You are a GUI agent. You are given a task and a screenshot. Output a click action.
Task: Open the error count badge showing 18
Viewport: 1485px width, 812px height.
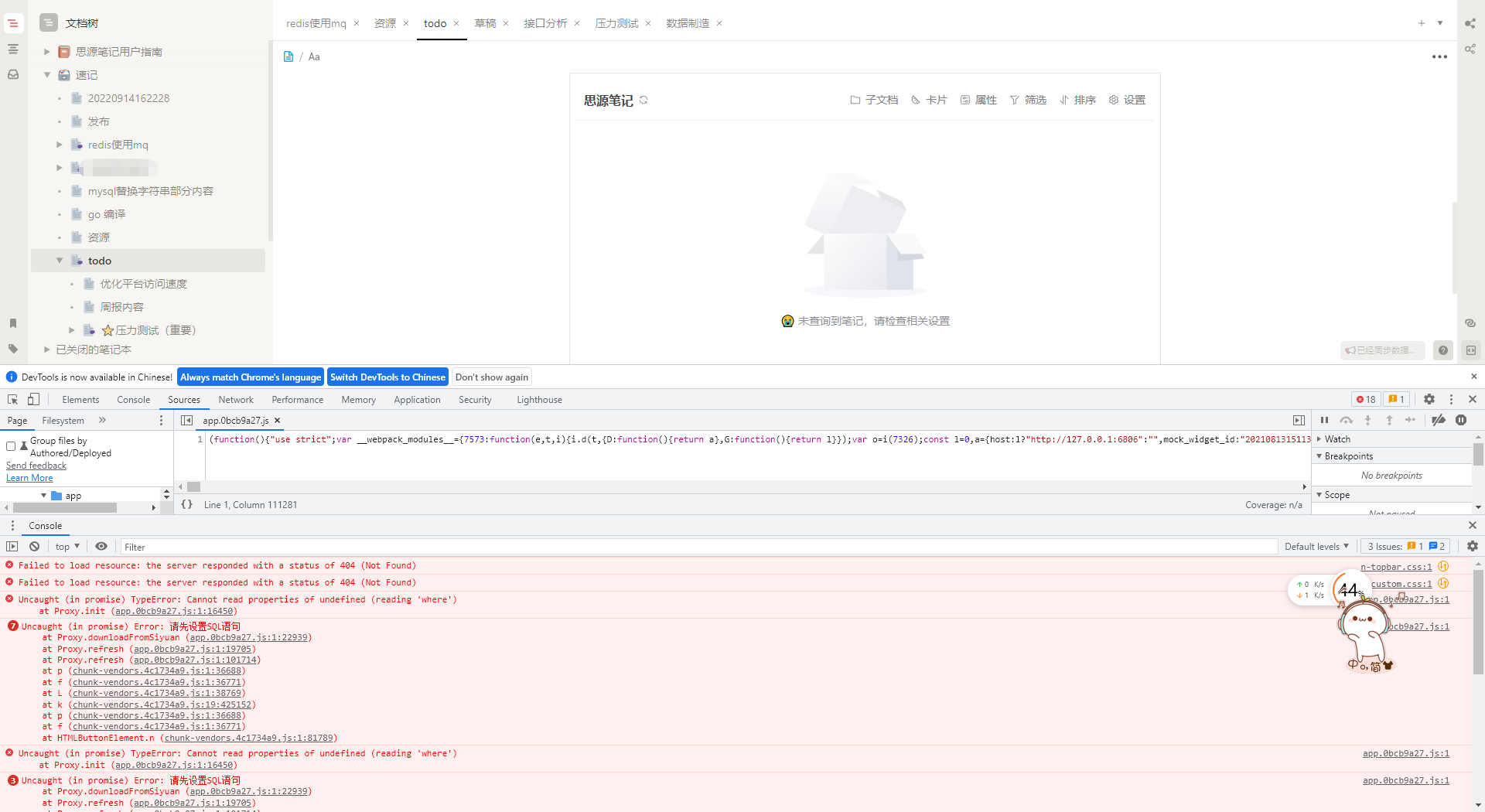click(x=1366, y=399)
